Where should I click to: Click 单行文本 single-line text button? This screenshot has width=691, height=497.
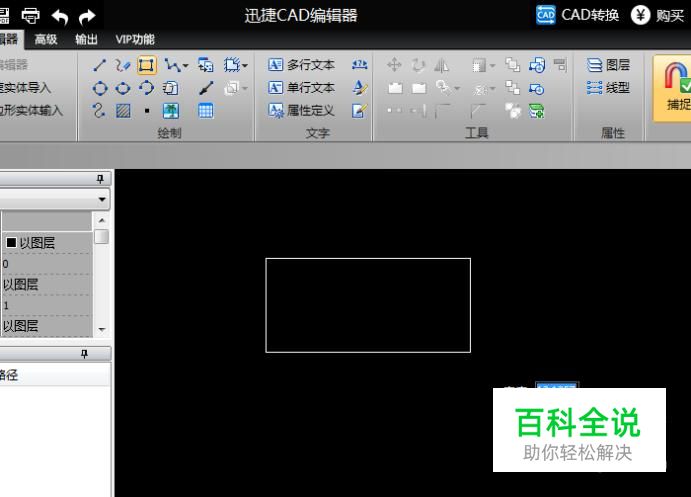tap(301, 88)
